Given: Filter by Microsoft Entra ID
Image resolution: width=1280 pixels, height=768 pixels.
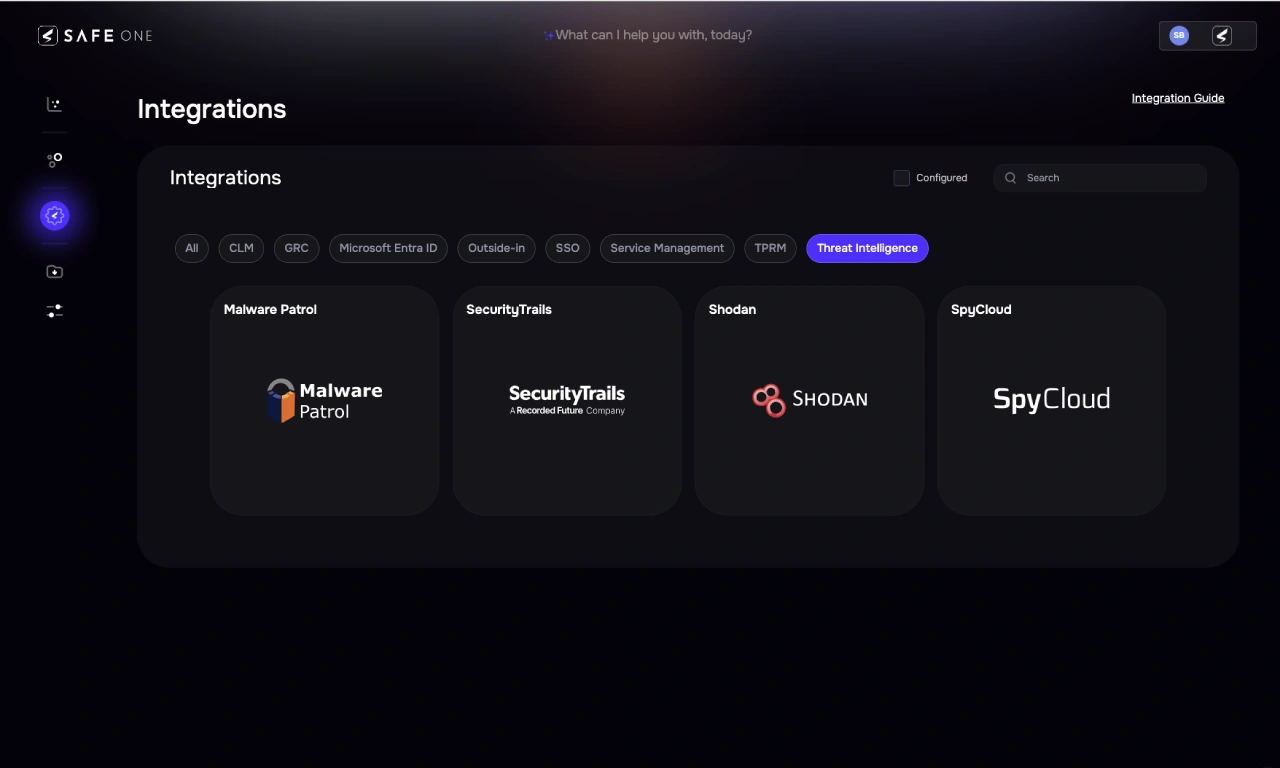Looking at the screenshot, I should pos(388,248).
